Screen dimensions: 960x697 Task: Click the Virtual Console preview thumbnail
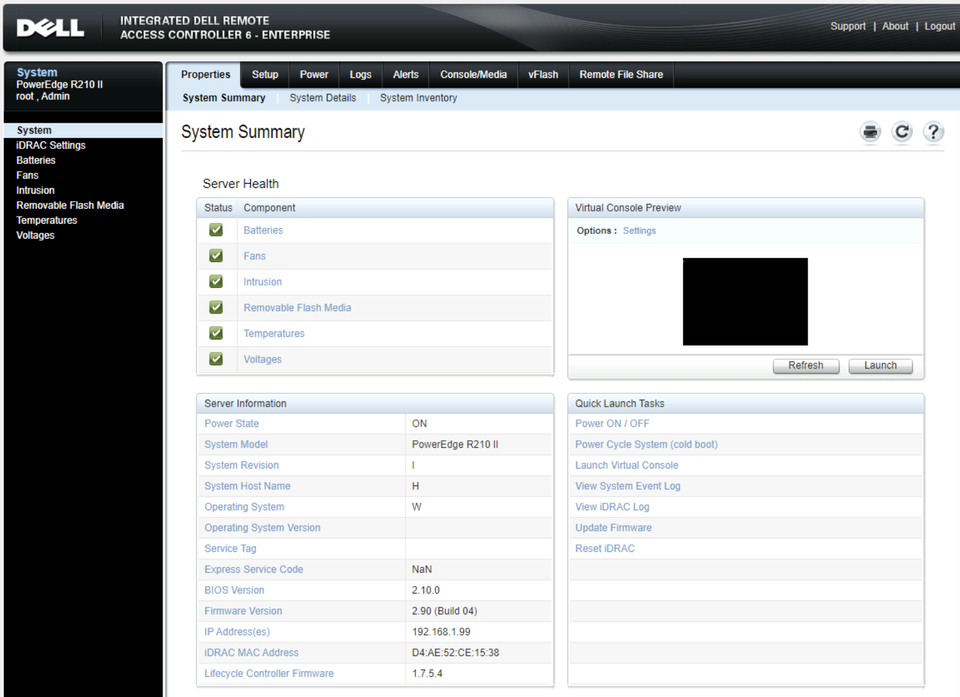745,301
